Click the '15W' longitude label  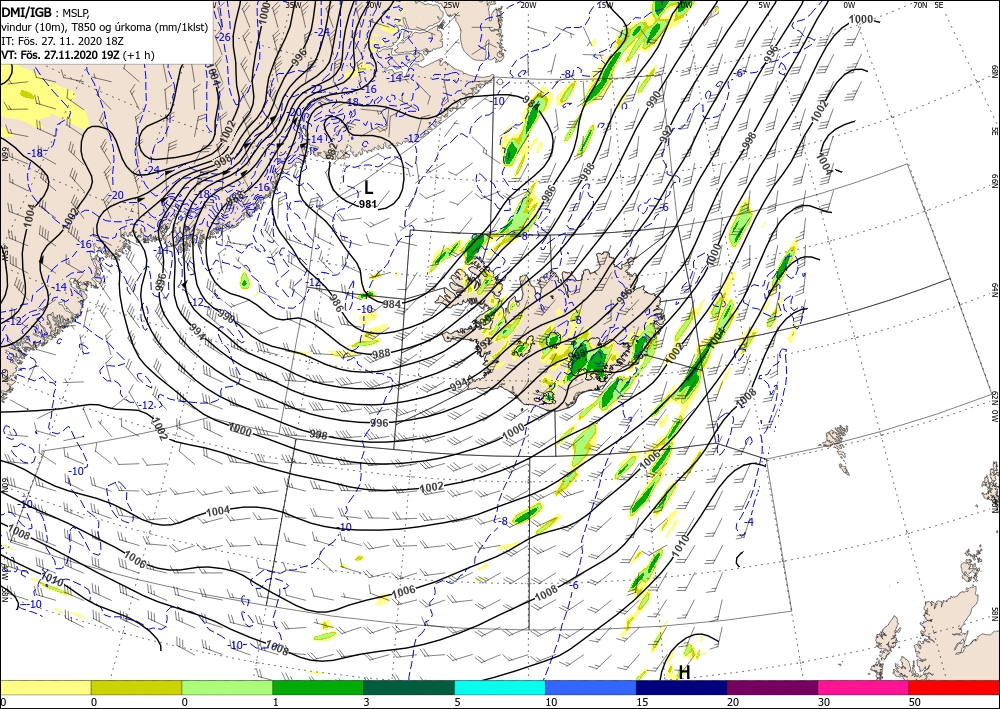(x=605, y=5)
